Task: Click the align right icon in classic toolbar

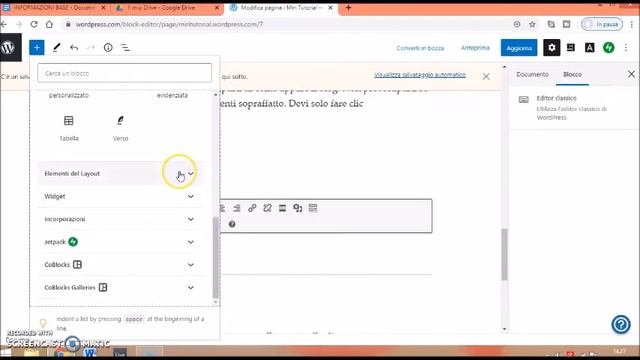Action: 237,208
